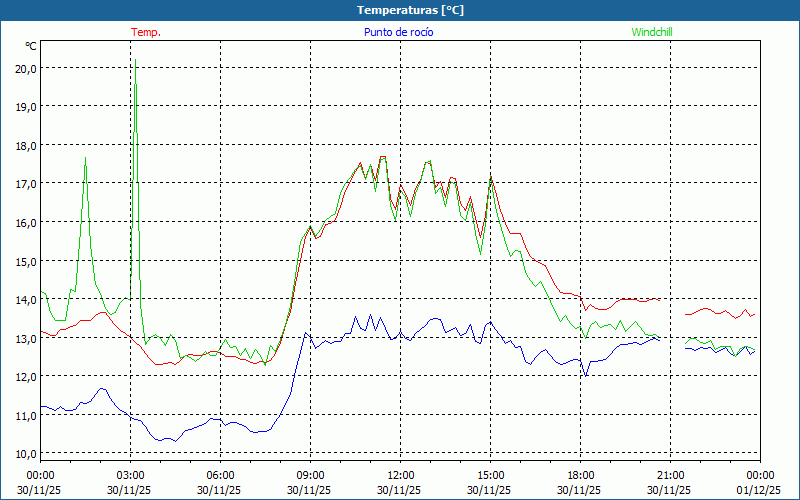800x500 pixels.
Task: Select the 06:00 time marker on the x-axis
Action: pyautogui.click(x=220, y=475)
